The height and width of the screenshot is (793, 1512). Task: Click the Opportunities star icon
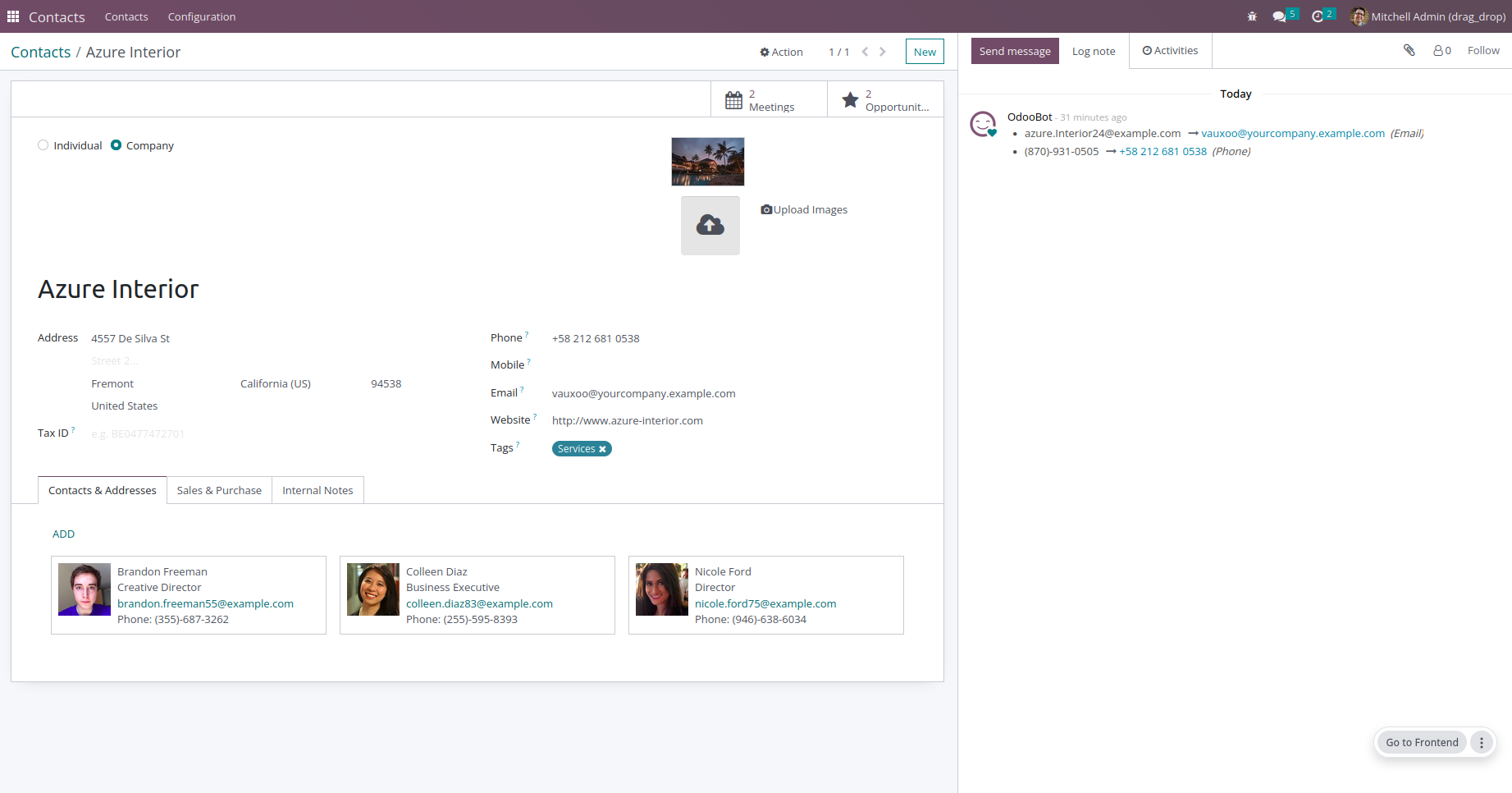tap(851, 100)
